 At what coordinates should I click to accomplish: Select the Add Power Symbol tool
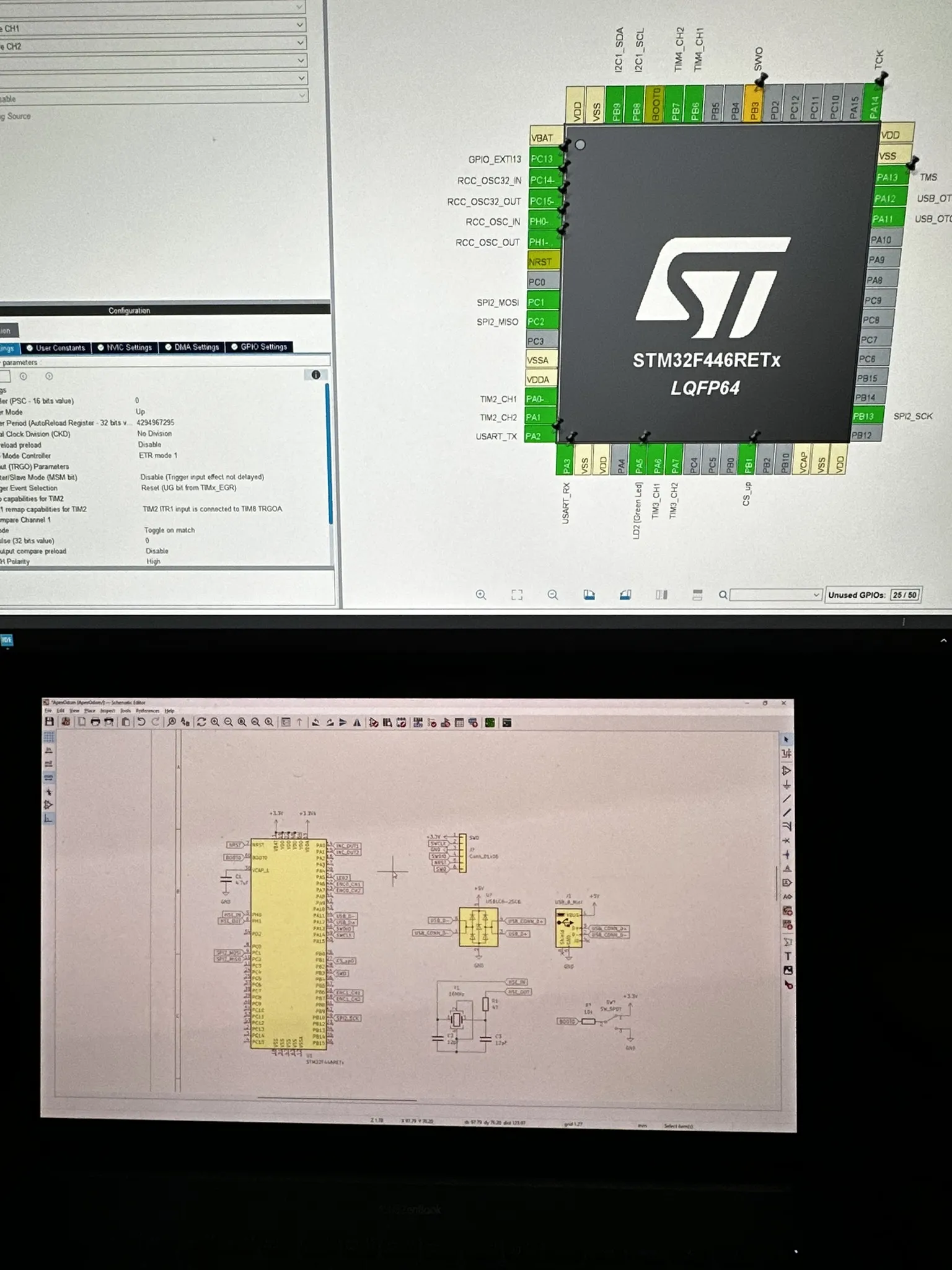pos(787,783)
